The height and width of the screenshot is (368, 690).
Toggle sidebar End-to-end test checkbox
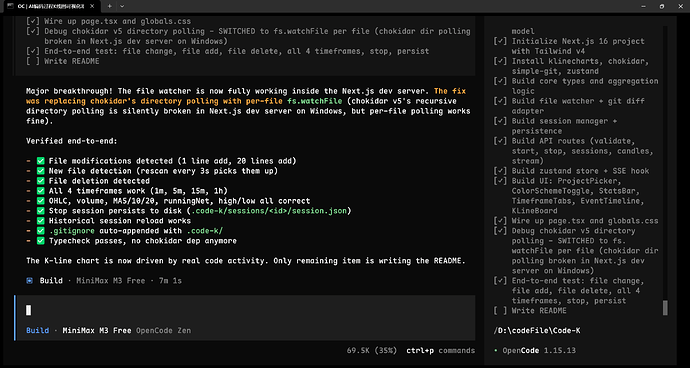(500, 281)
